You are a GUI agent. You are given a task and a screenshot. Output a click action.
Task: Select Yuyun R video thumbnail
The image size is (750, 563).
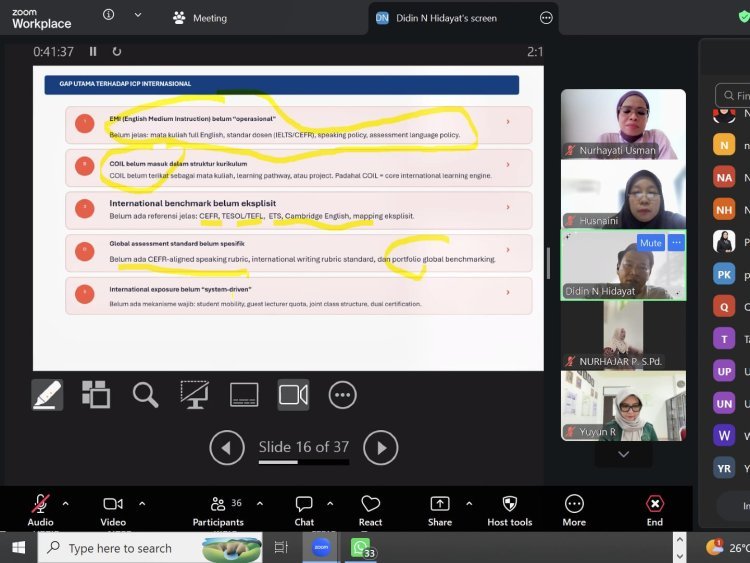(623, 406)
